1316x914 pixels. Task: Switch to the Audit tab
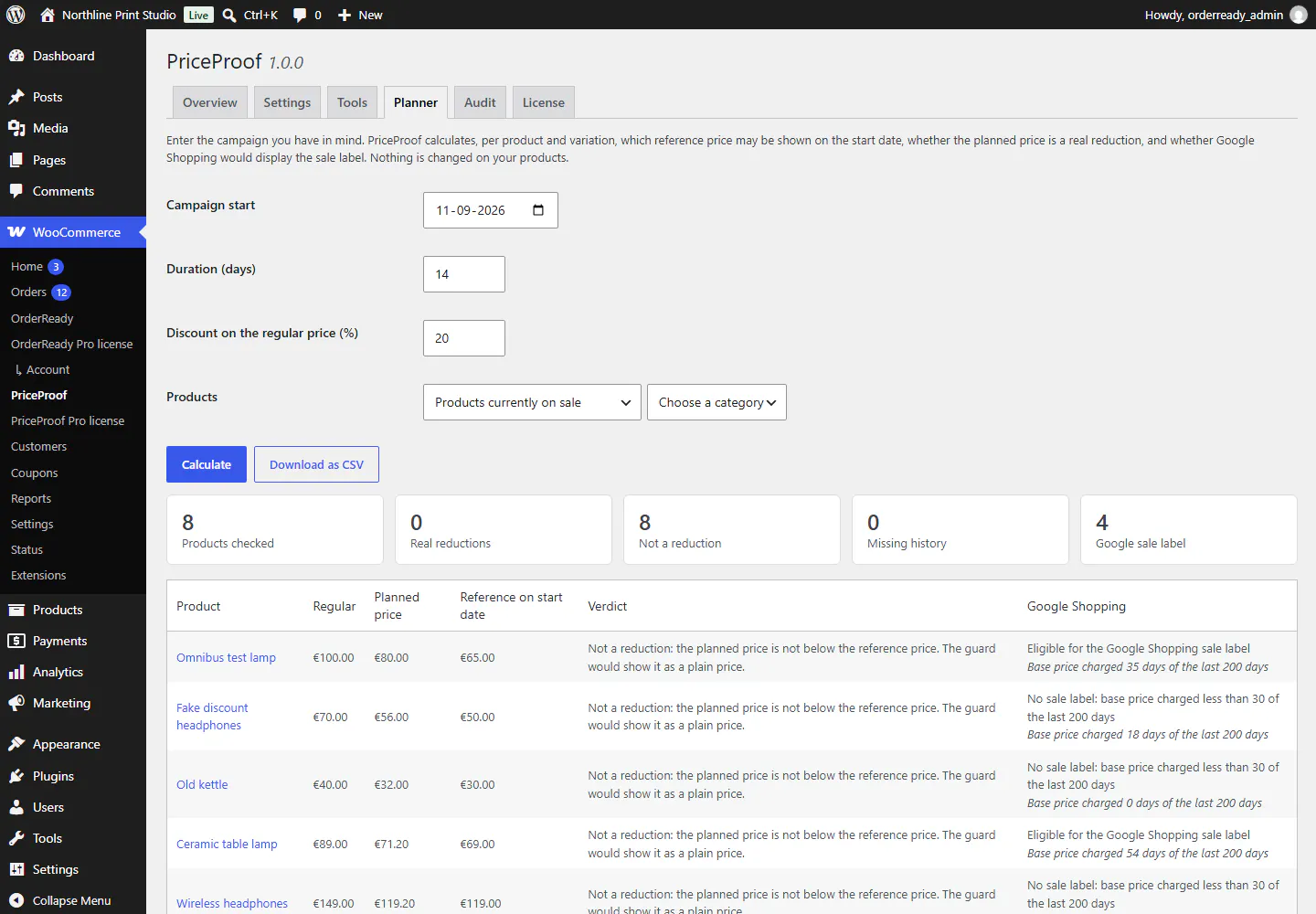480,102
